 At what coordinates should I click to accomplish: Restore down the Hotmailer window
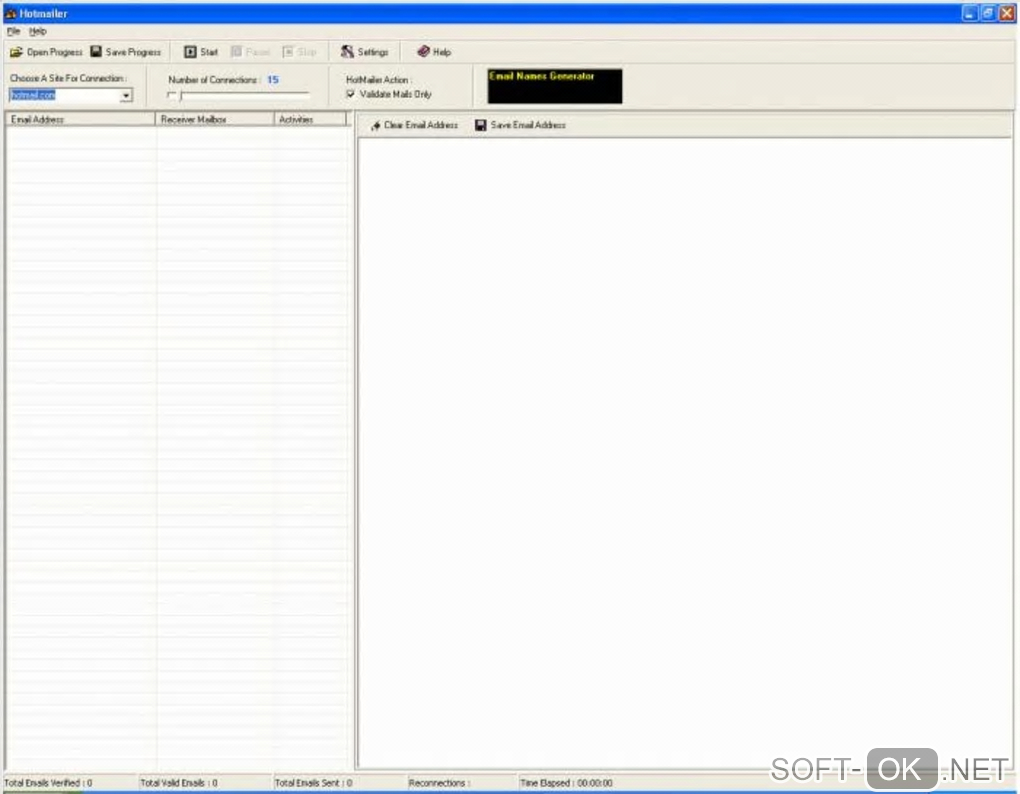click(x=988, y=13)
